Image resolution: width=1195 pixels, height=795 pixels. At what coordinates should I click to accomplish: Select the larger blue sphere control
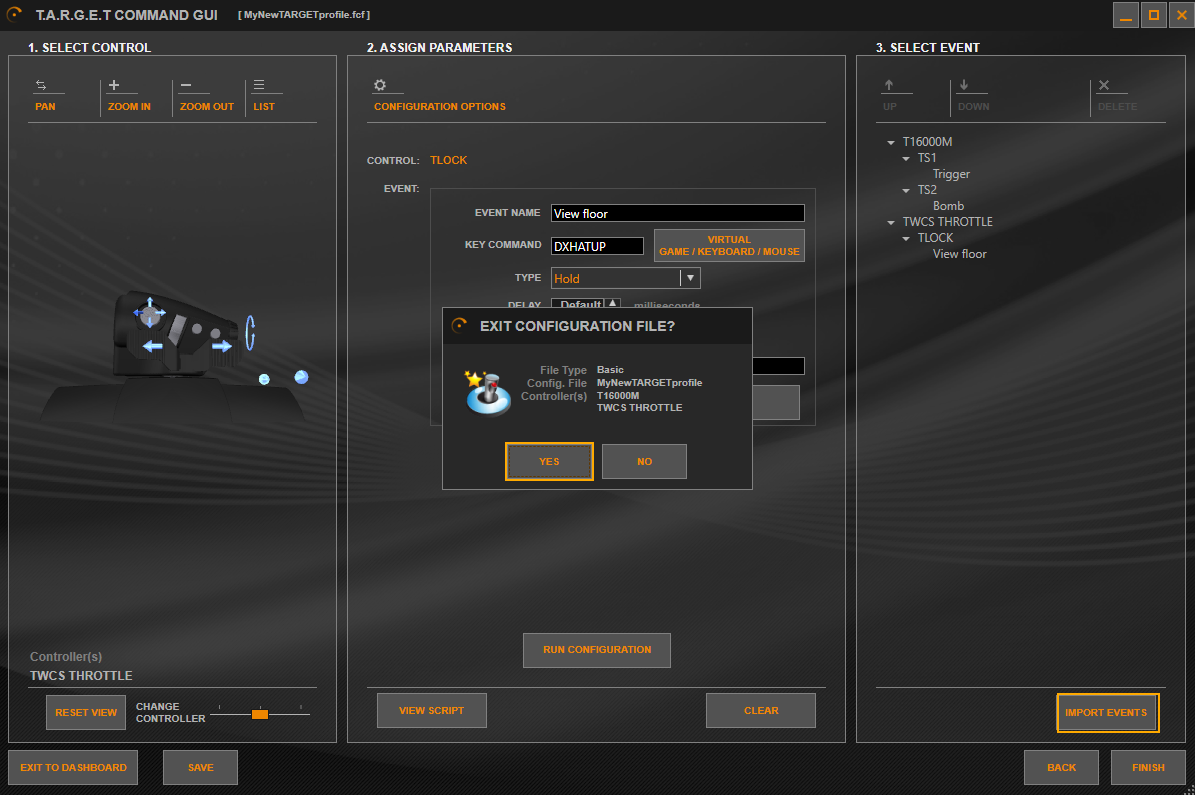301,377
